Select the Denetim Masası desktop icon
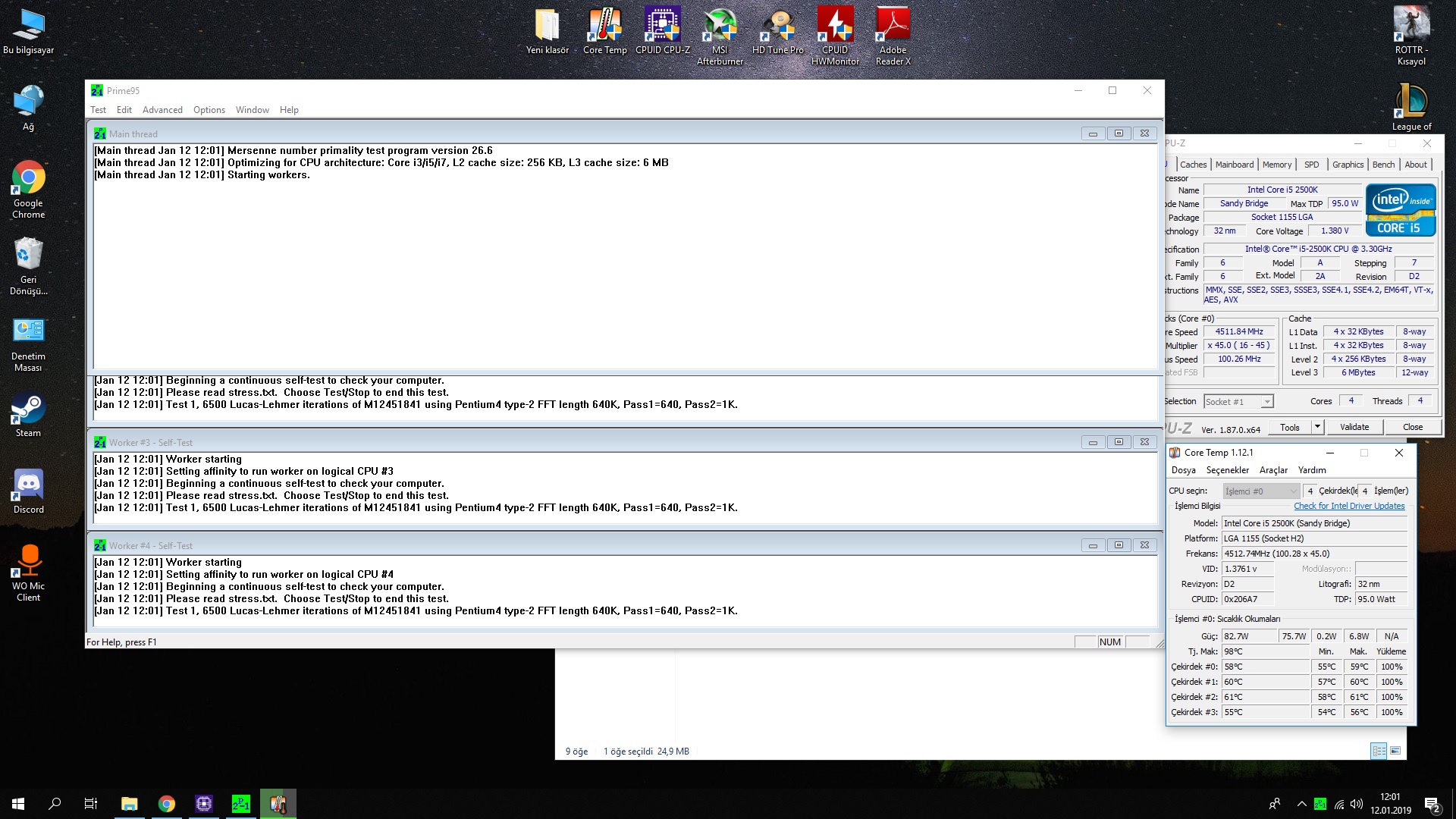 tap(28, 343)
